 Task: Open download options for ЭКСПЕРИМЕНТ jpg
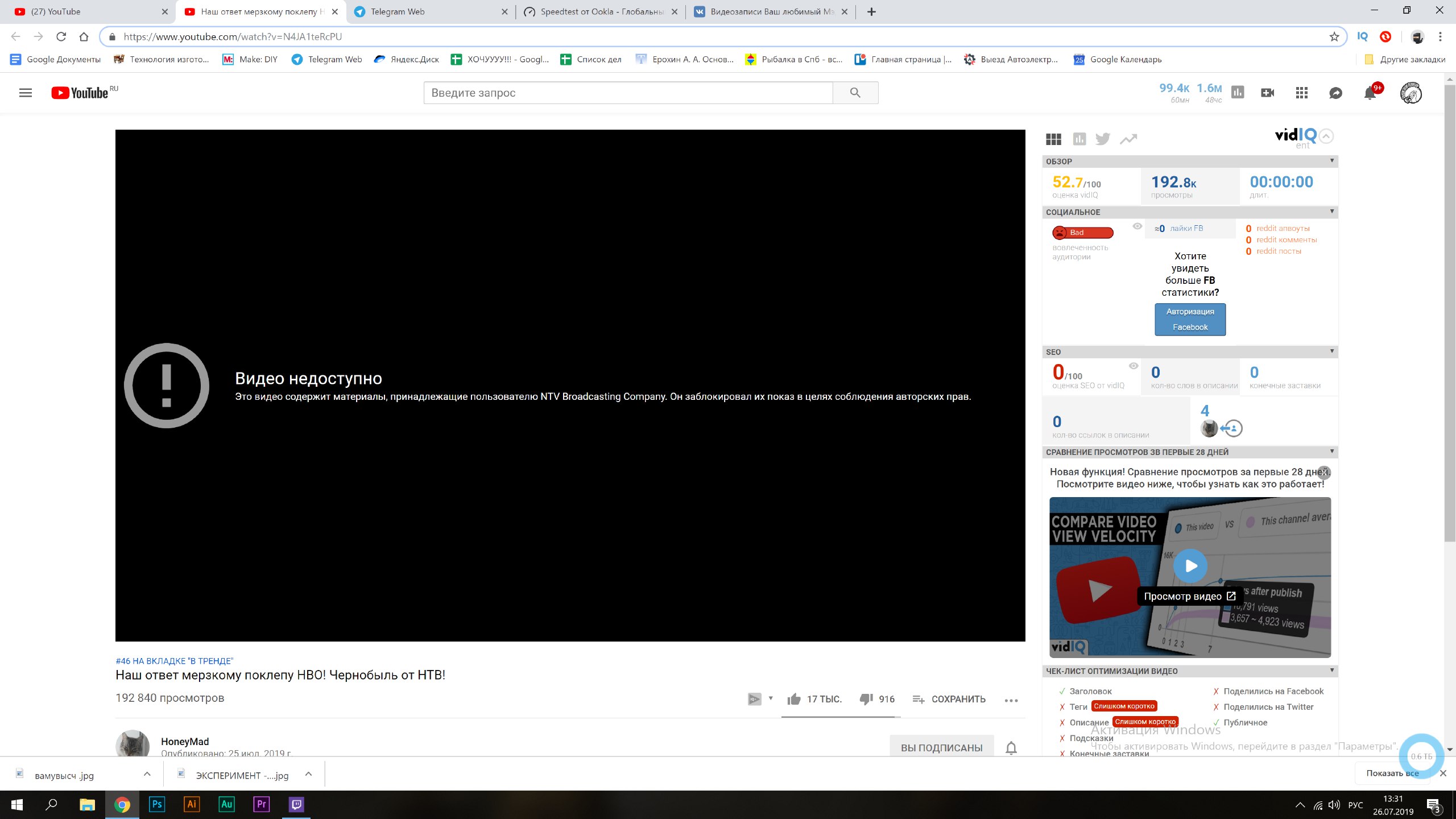(308, 774)
